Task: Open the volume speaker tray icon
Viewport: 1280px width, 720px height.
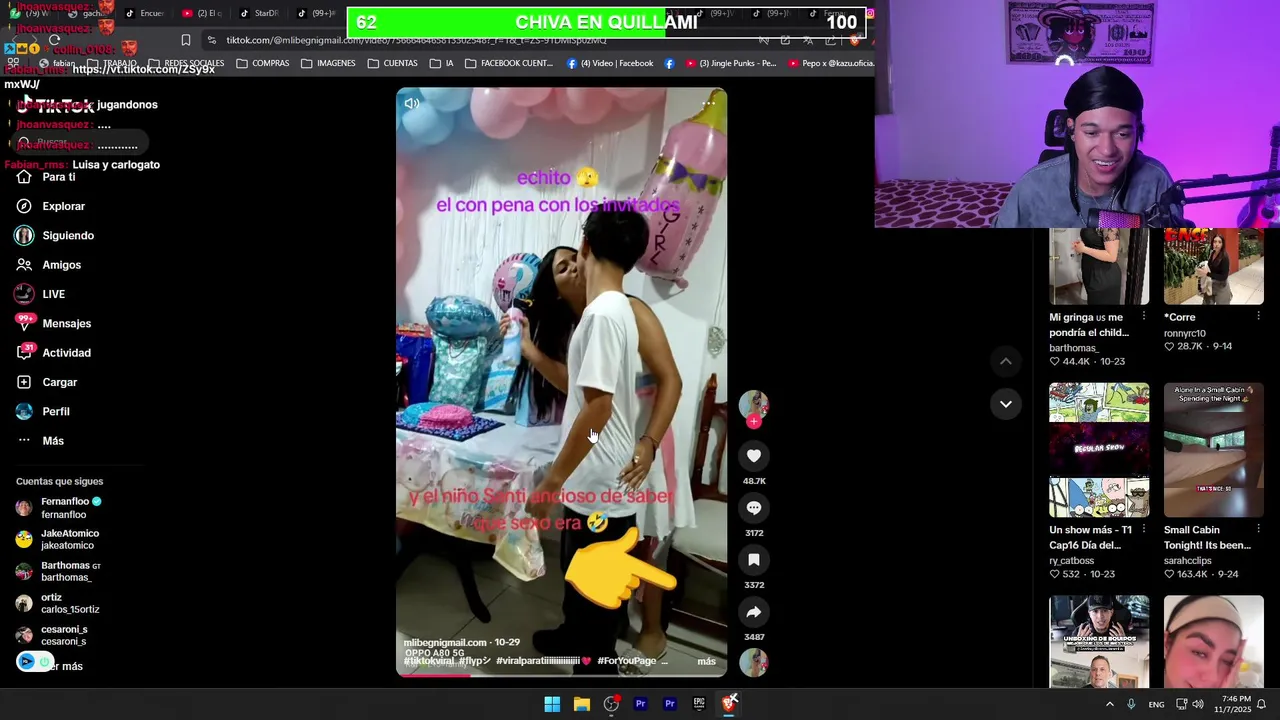Action: pyautogui.click(x=1198, y=704)
